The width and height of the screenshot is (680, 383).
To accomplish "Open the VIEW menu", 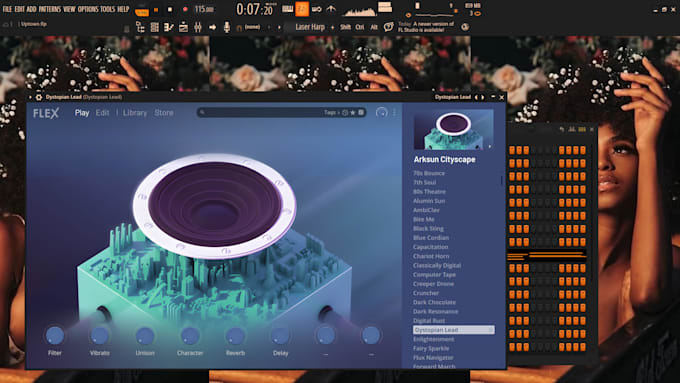I will [69, 9].
